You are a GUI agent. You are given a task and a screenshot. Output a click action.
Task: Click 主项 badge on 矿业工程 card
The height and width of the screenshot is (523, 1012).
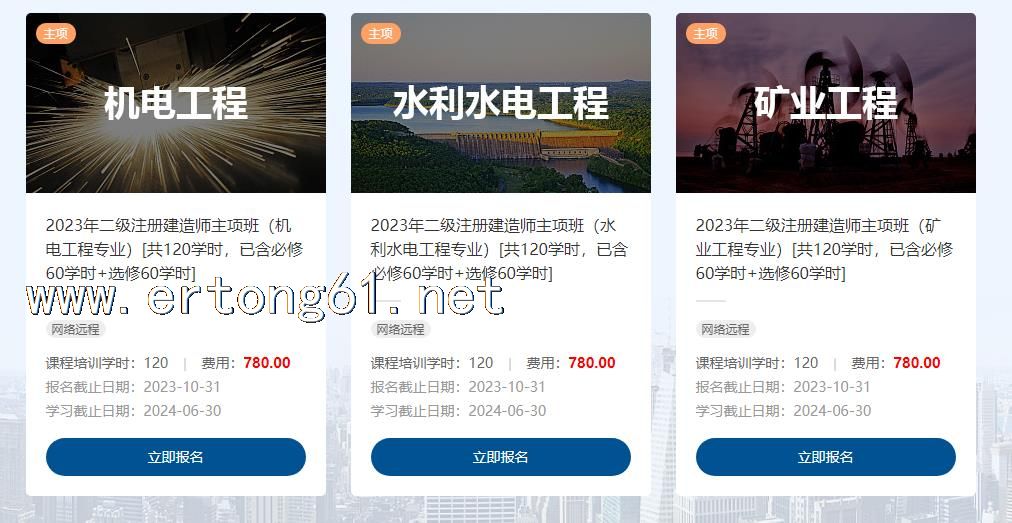coord(705,33)
